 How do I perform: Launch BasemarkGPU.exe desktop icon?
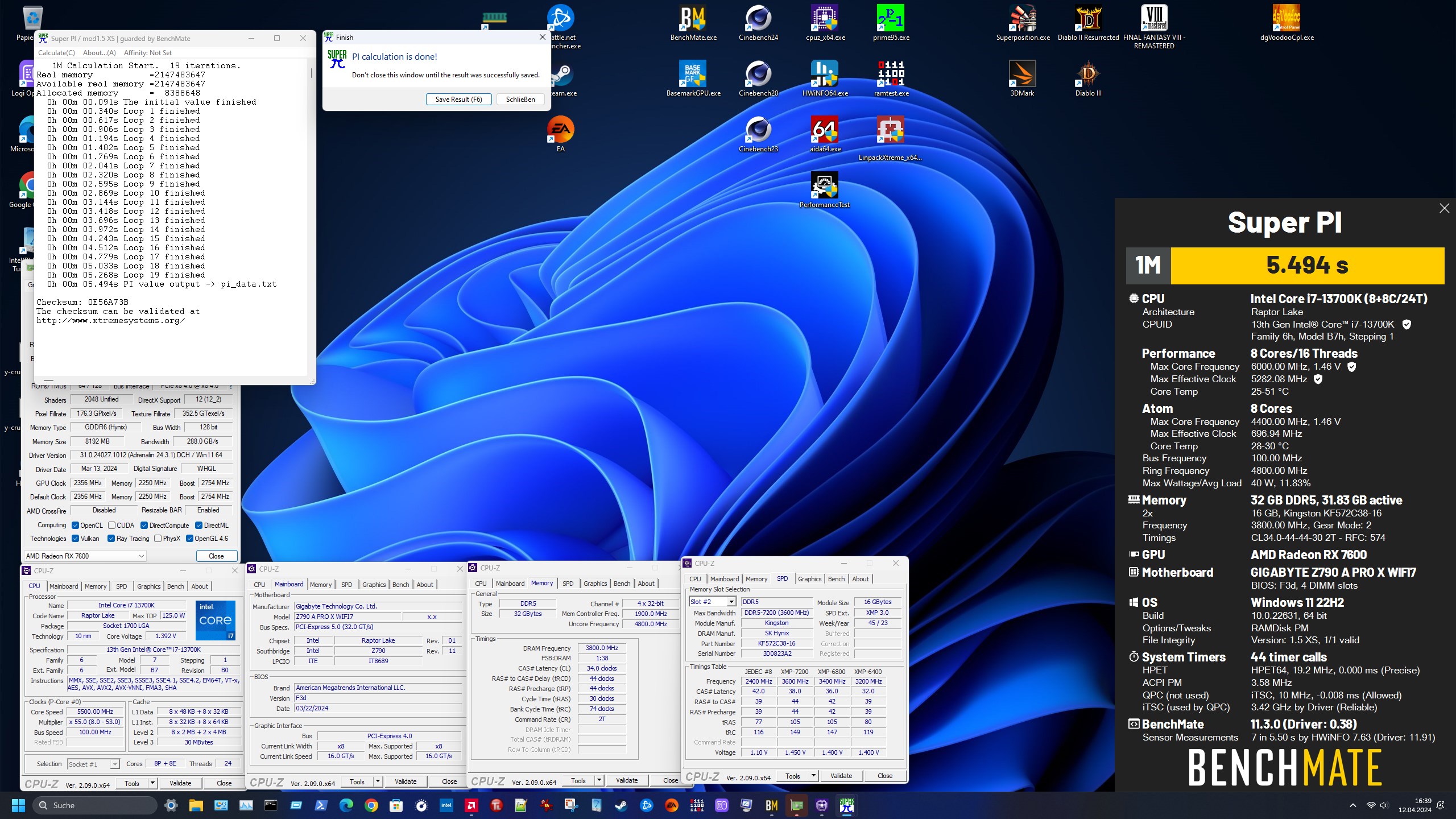point(693,78)
